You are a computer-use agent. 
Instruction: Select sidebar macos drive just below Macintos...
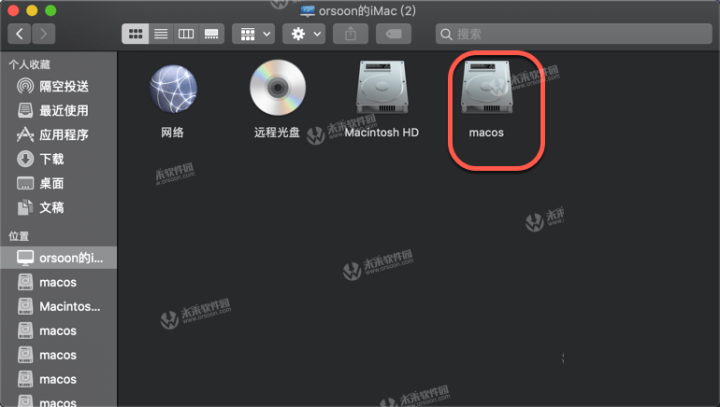click(58, 331)
